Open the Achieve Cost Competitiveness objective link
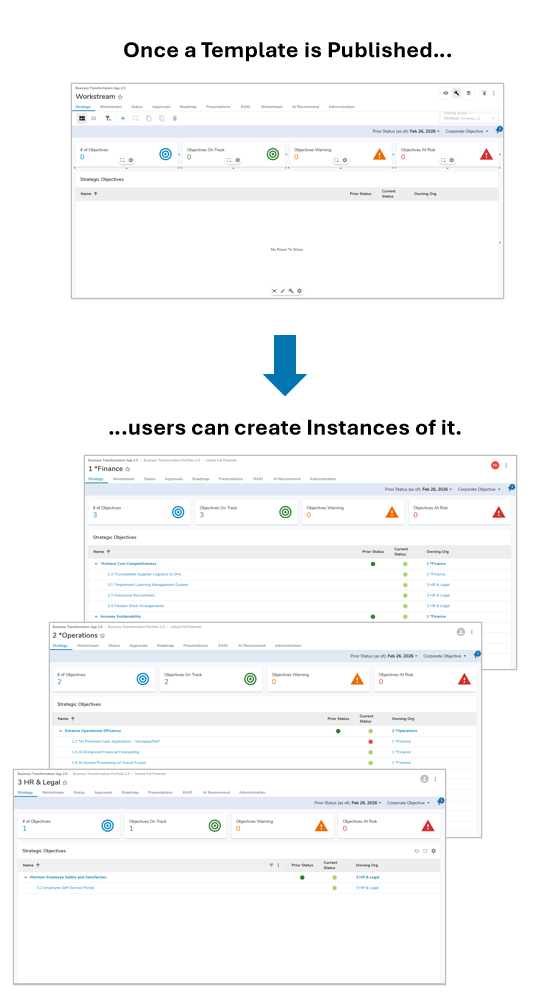Viewport: 536px width, 997px height. click(128, 564)
